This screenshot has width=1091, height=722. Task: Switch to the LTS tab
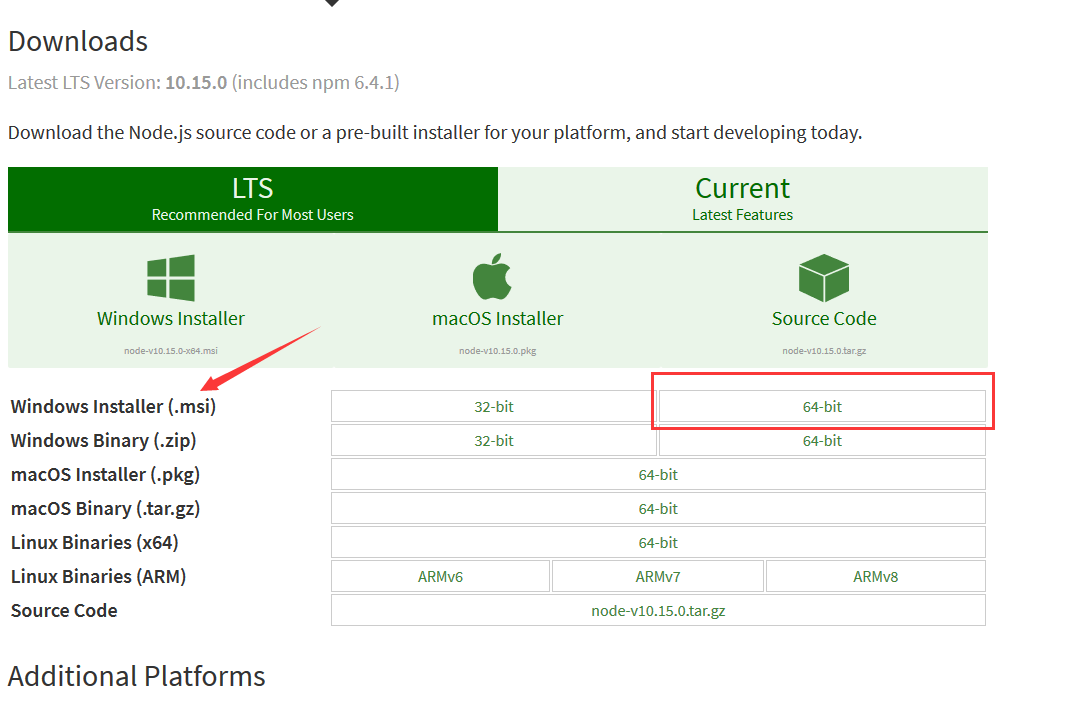pyautogui.click(x=253, y=199)
